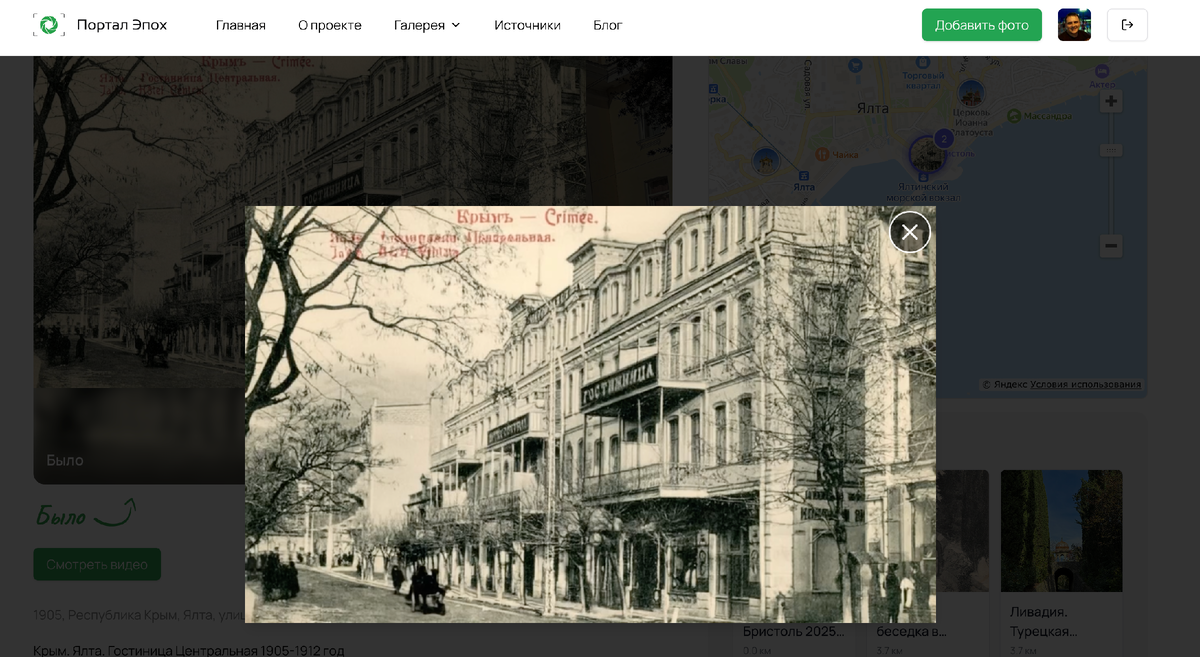Open the Блог nav item
The image size is (1200, 657).
coord(608,25)
